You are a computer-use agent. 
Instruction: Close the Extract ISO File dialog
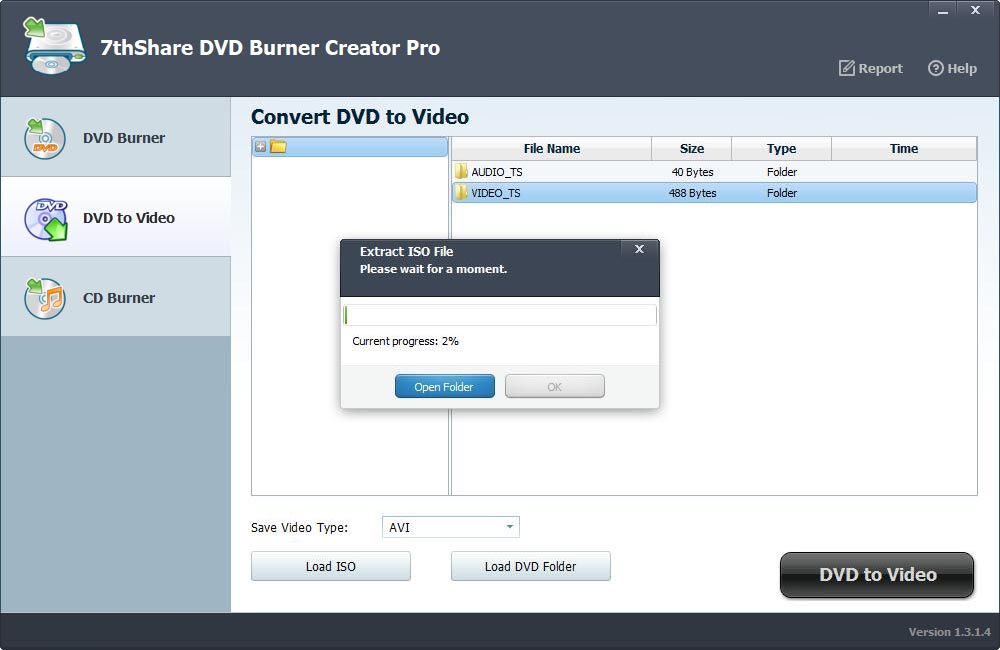(640, 249)
